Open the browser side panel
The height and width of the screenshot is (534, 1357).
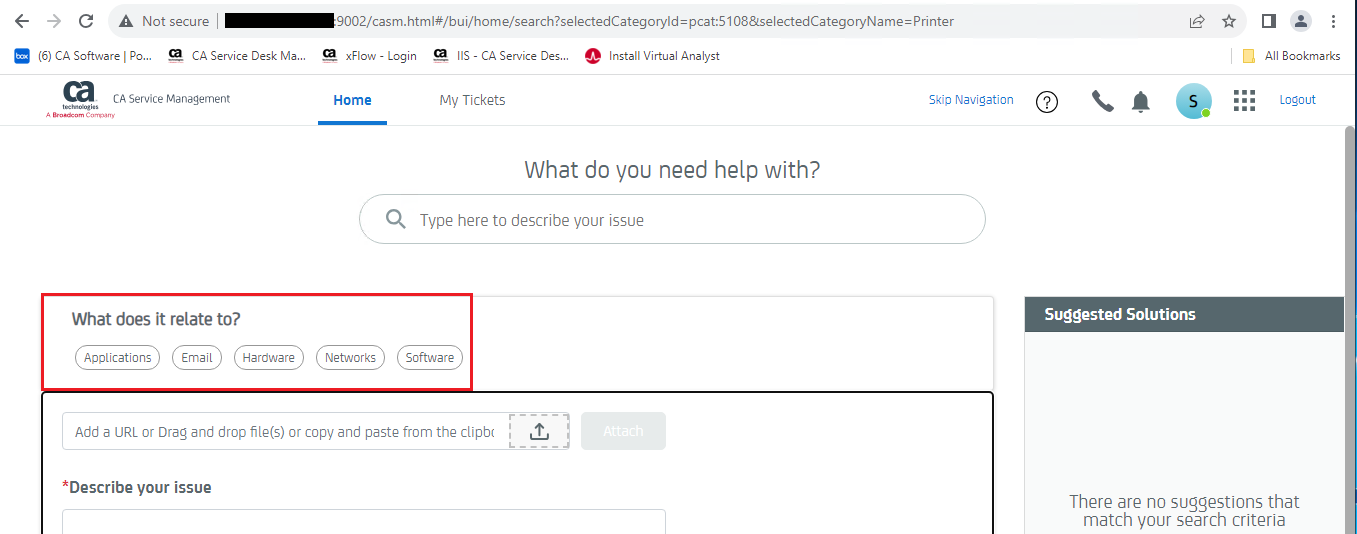click(1268, 21)
